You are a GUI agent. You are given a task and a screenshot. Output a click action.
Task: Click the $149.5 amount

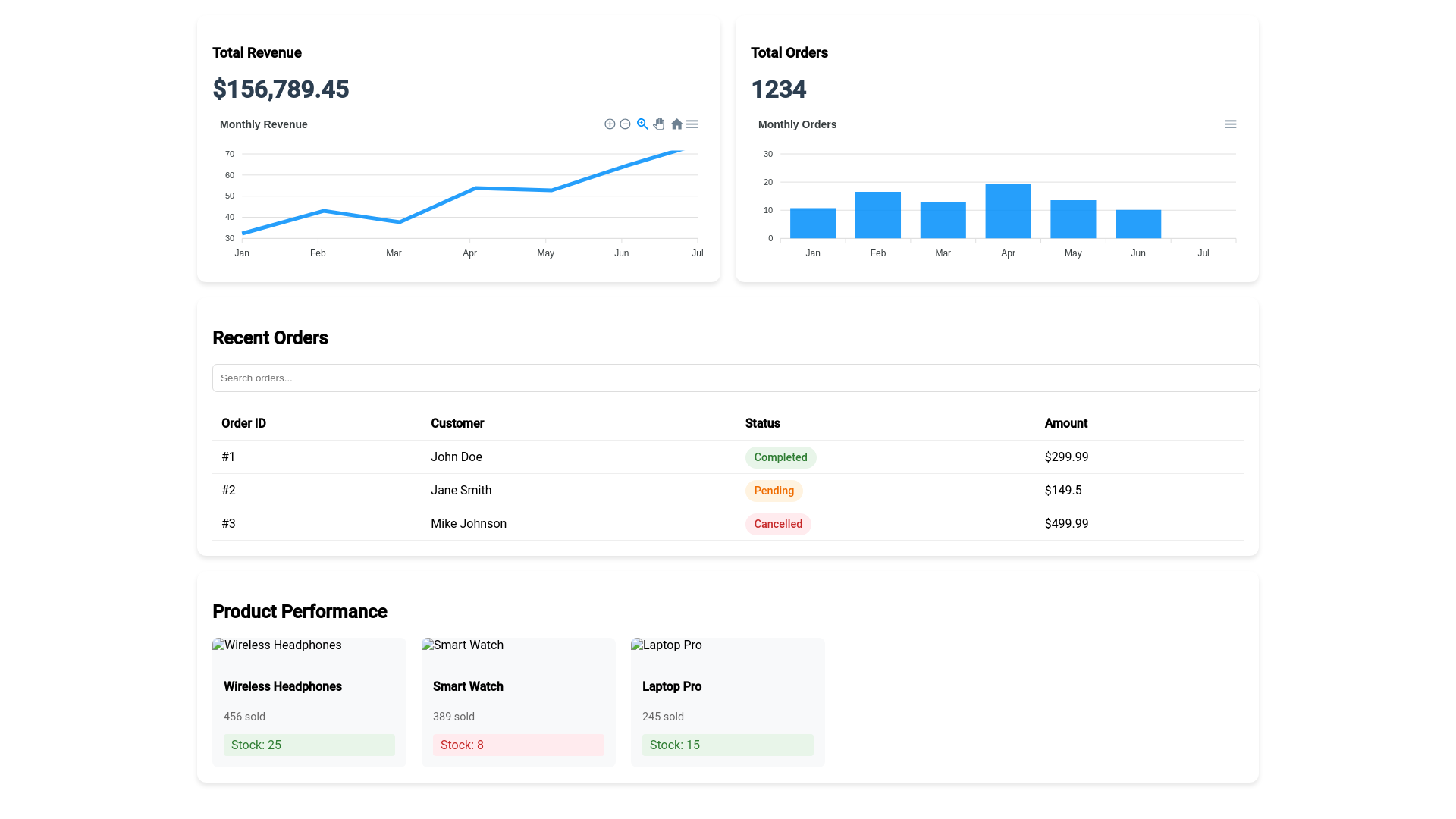point(1063,490)
